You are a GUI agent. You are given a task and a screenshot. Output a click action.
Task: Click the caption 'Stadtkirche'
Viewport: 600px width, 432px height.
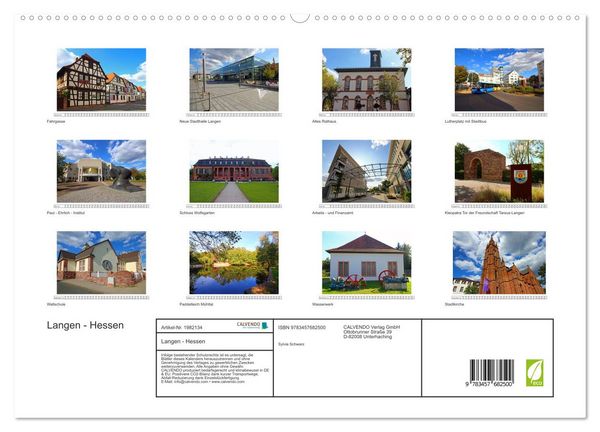coord(454,304)
